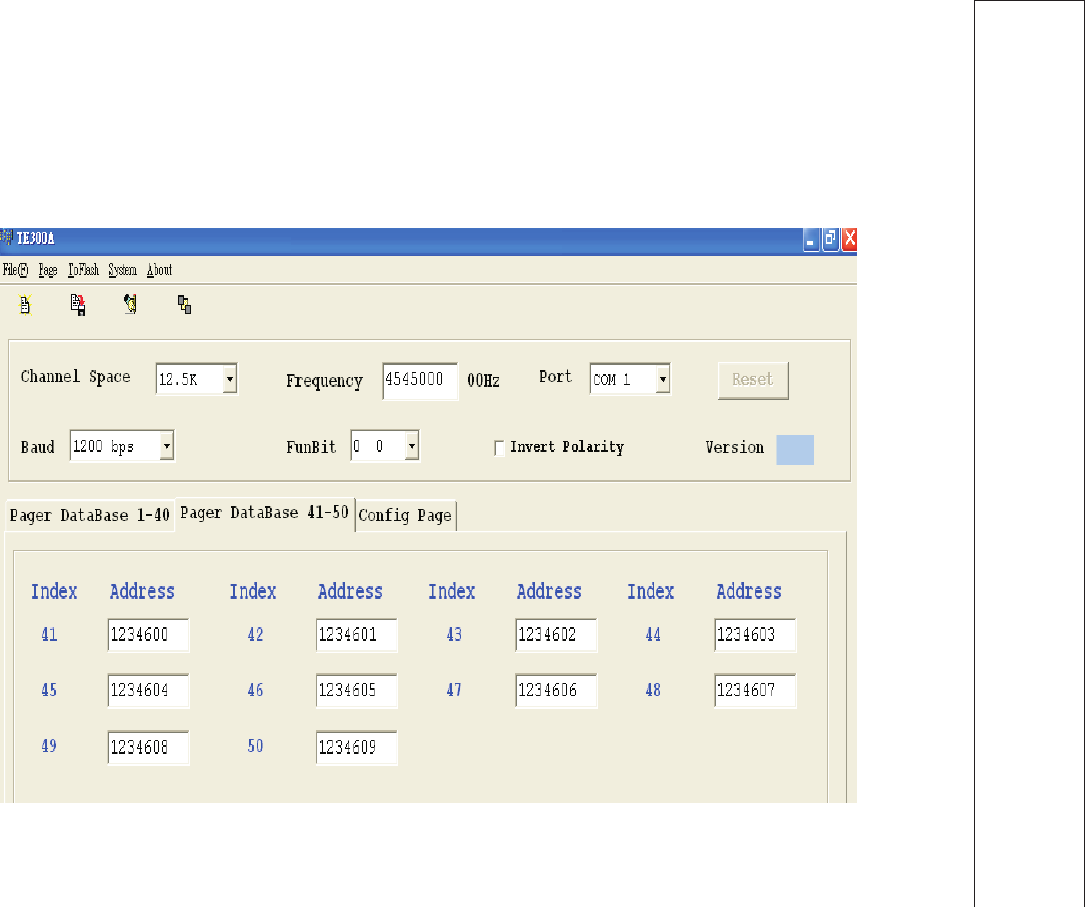Open the File menu
The image size is (1085, 907).
pyautogui.click(x=15, y=270)
